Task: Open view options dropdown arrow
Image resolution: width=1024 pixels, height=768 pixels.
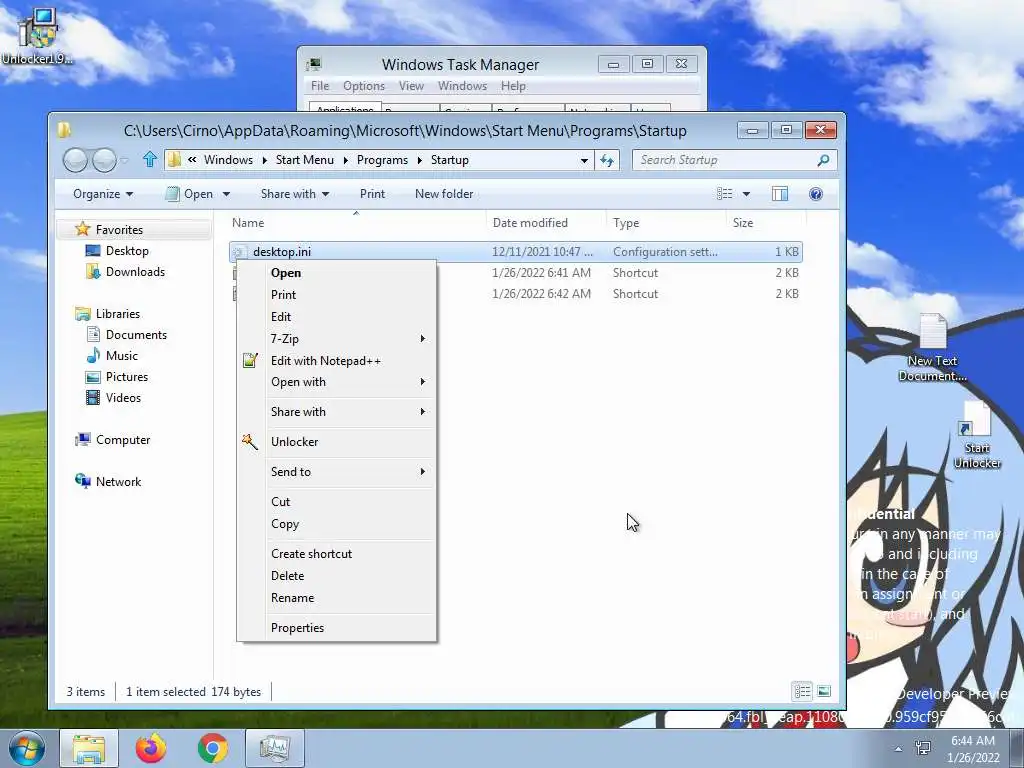Action: click(746, 194)
